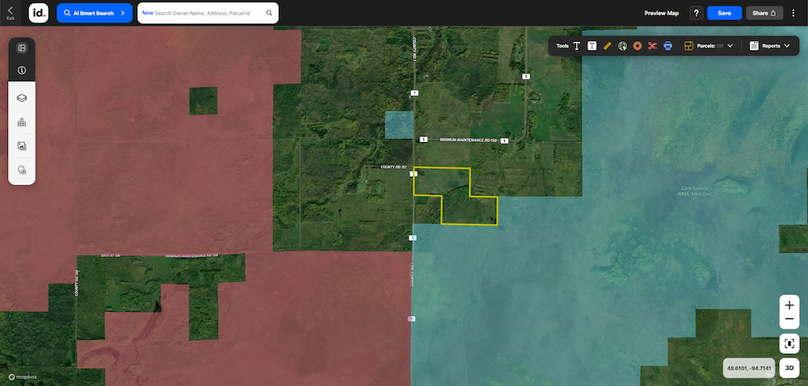Viewport: 808px width, 386px height.
Task: Save the map
Action: (724, 13)
